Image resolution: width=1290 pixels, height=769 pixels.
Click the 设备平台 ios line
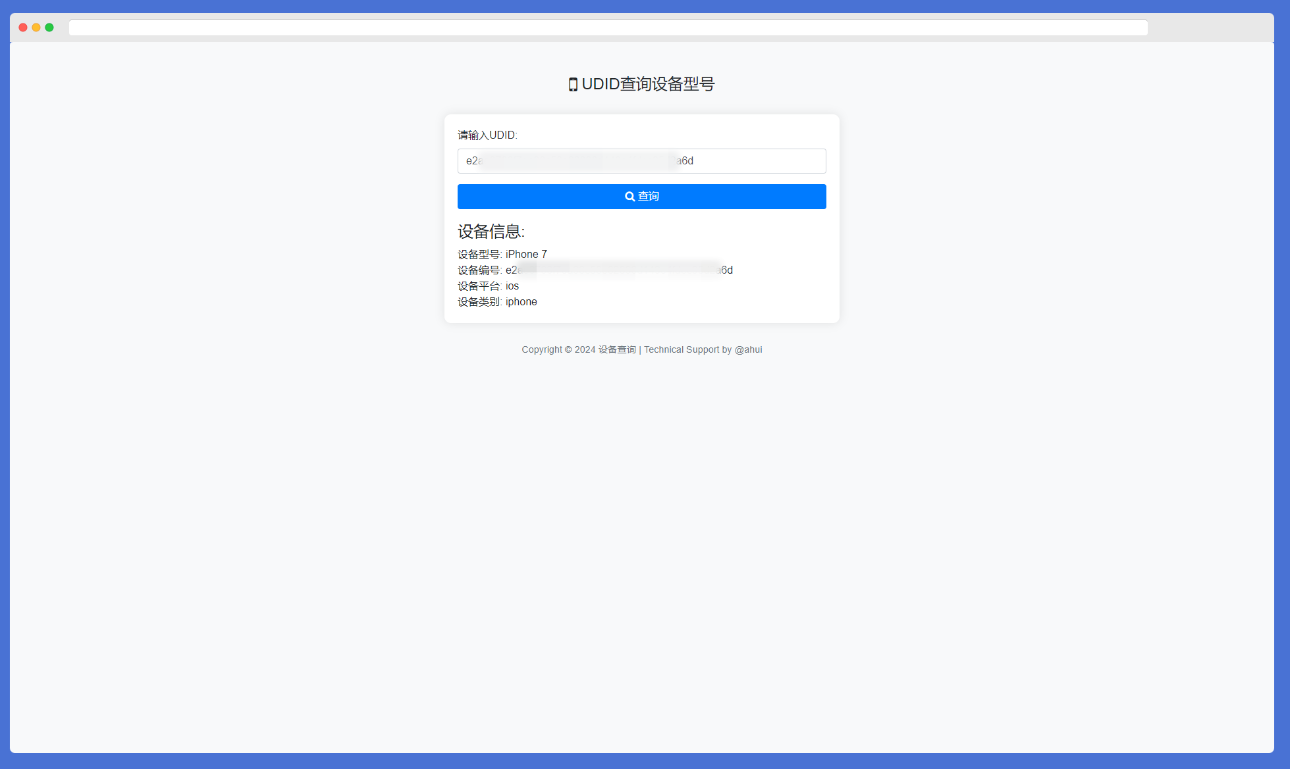pos(487,285)
